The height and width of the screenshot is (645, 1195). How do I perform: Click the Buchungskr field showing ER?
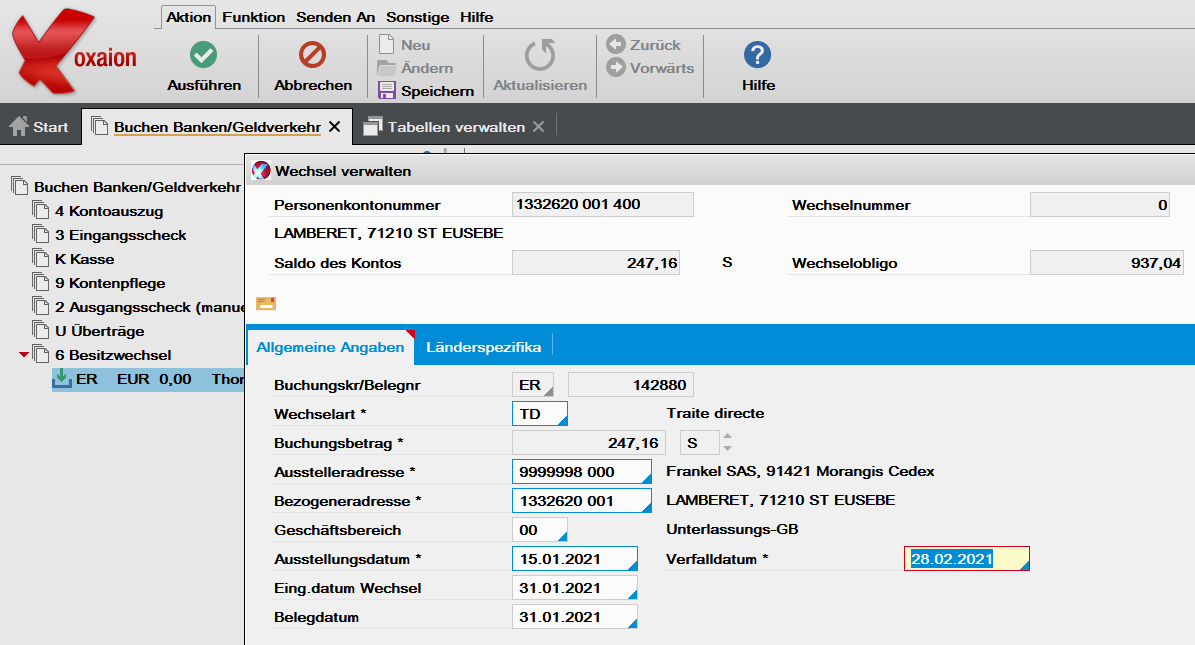(533, 385)
